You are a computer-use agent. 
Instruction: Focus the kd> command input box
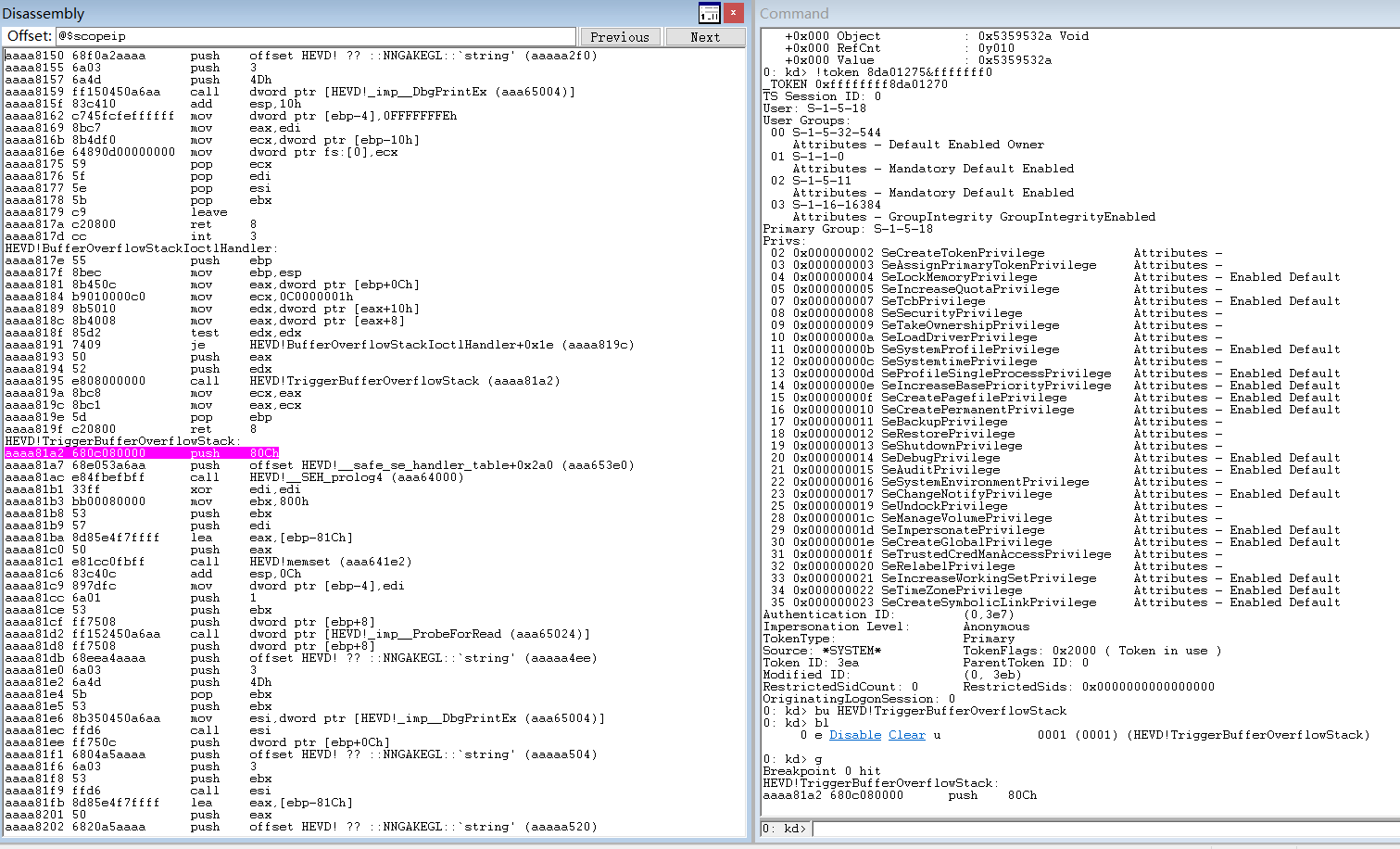coord(1105,829)
